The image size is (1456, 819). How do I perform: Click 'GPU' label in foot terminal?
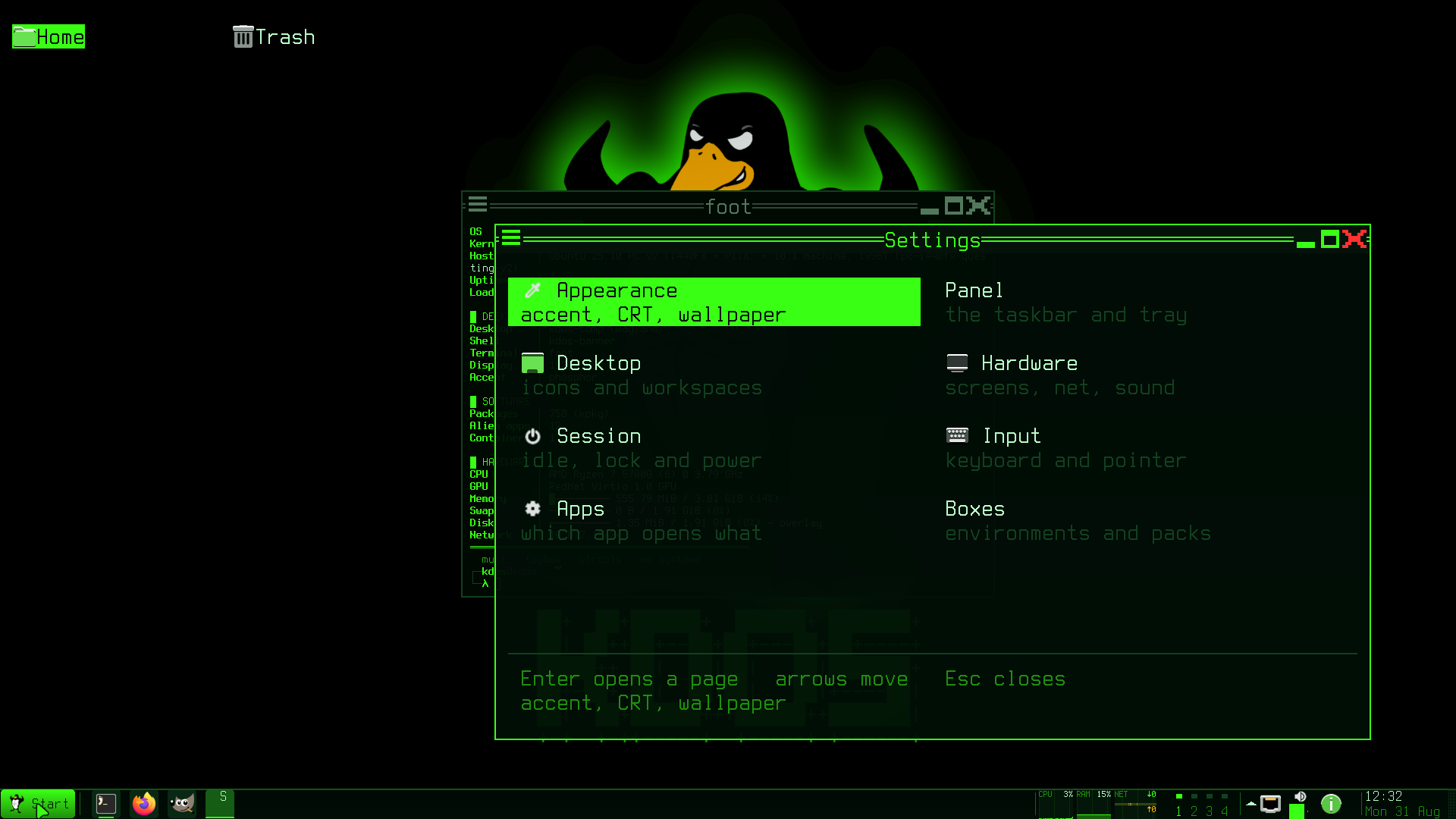click(479, 486)
